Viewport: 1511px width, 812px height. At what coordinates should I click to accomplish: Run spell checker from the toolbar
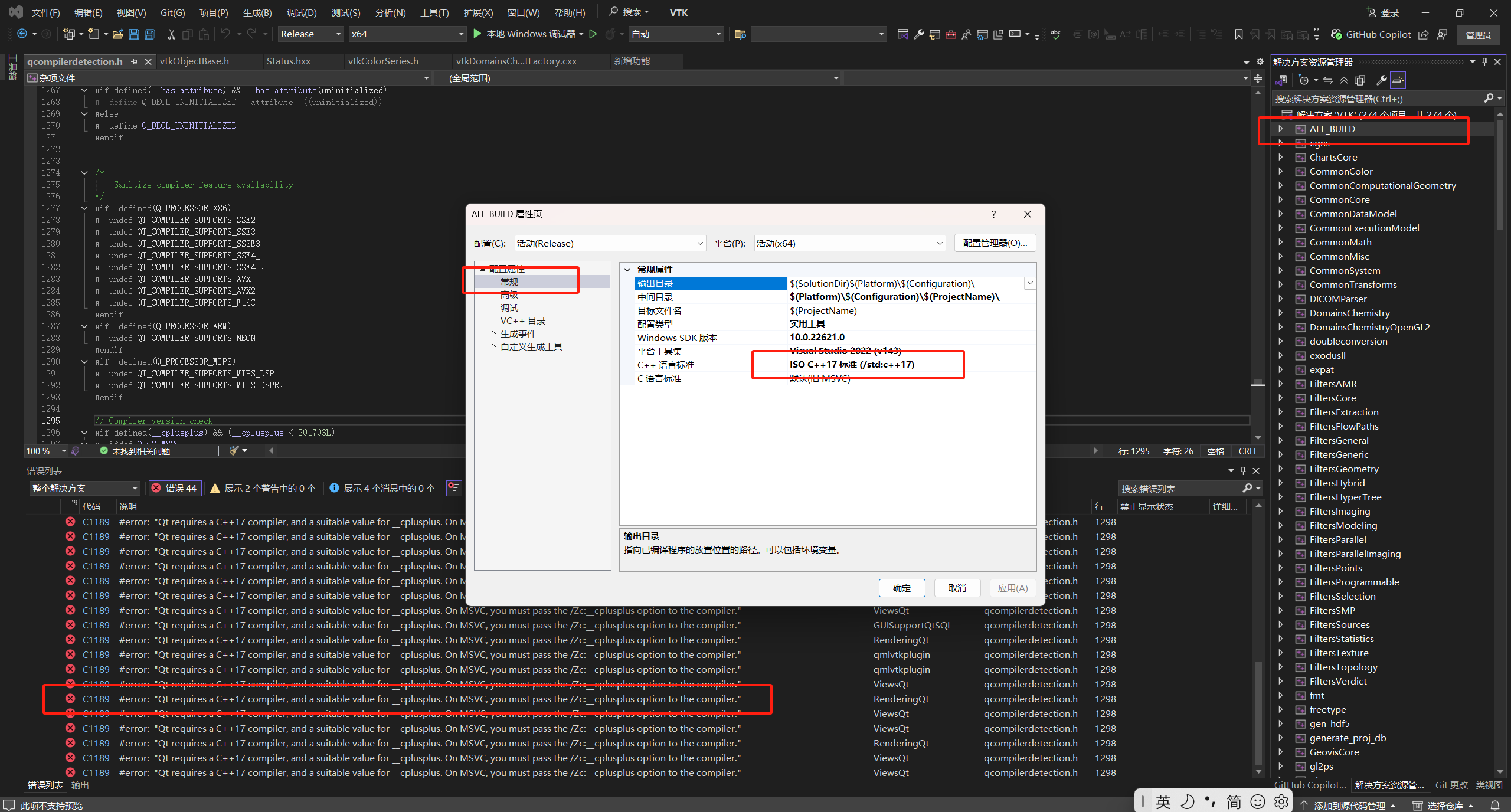(1056, 34)
